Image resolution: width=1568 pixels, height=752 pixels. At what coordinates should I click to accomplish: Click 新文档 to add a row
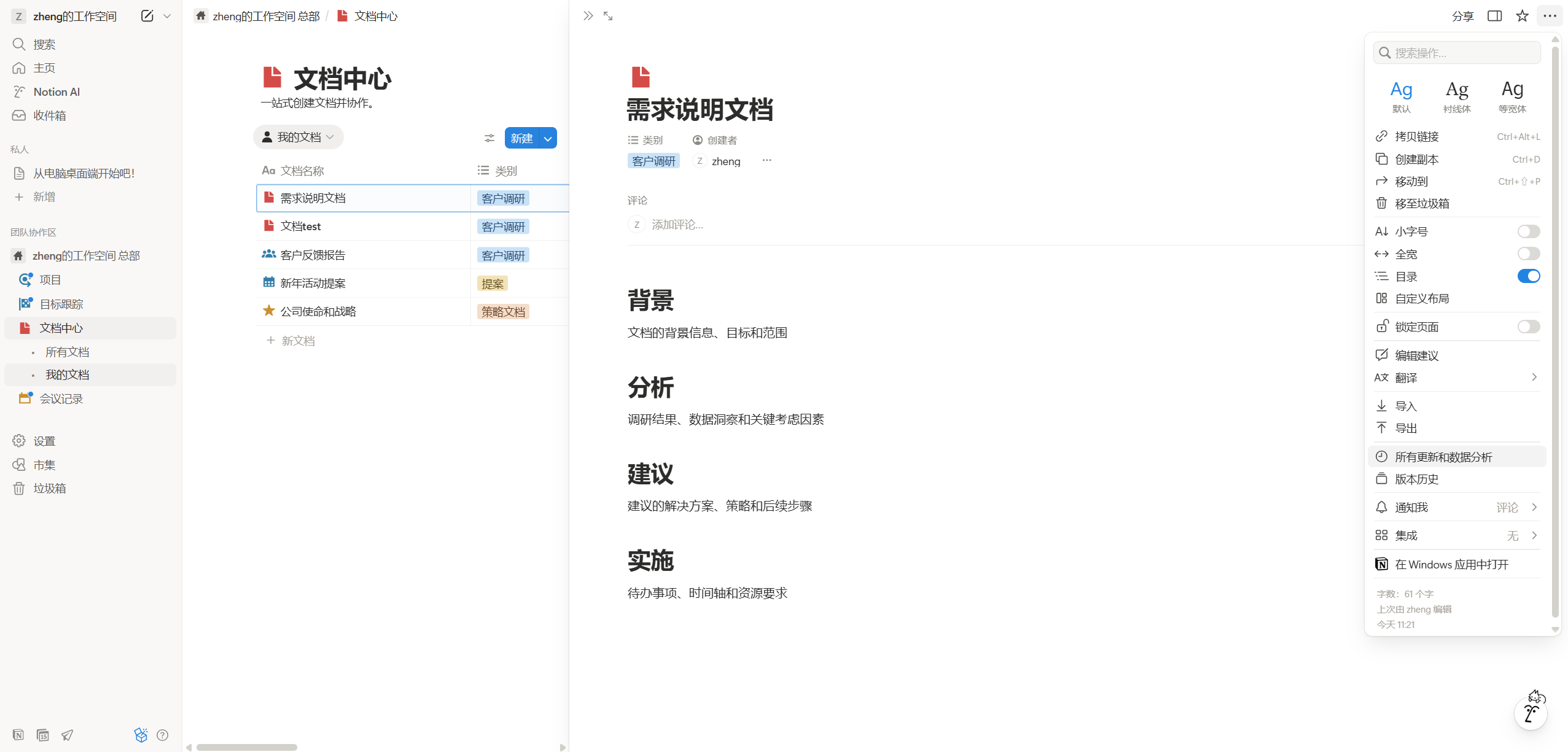point(298,341)
